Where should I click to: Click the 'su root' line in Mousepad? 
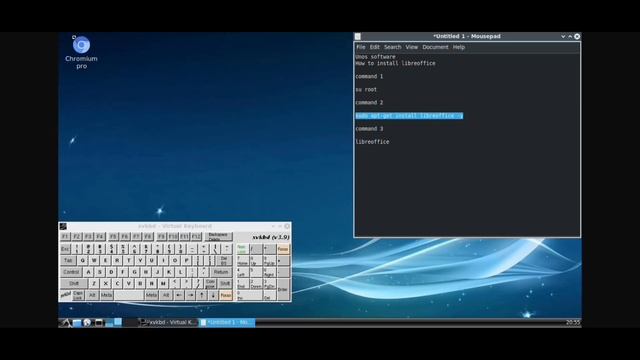coord(366,89)
